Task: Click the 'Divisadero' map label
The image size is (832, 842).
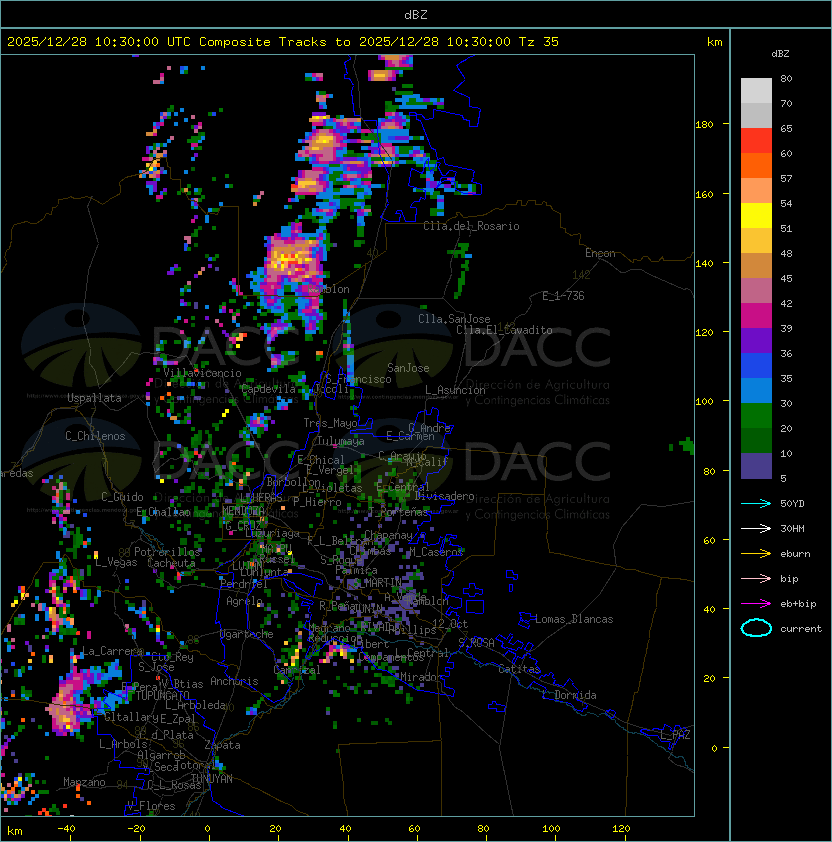Action: click(444, 496)
